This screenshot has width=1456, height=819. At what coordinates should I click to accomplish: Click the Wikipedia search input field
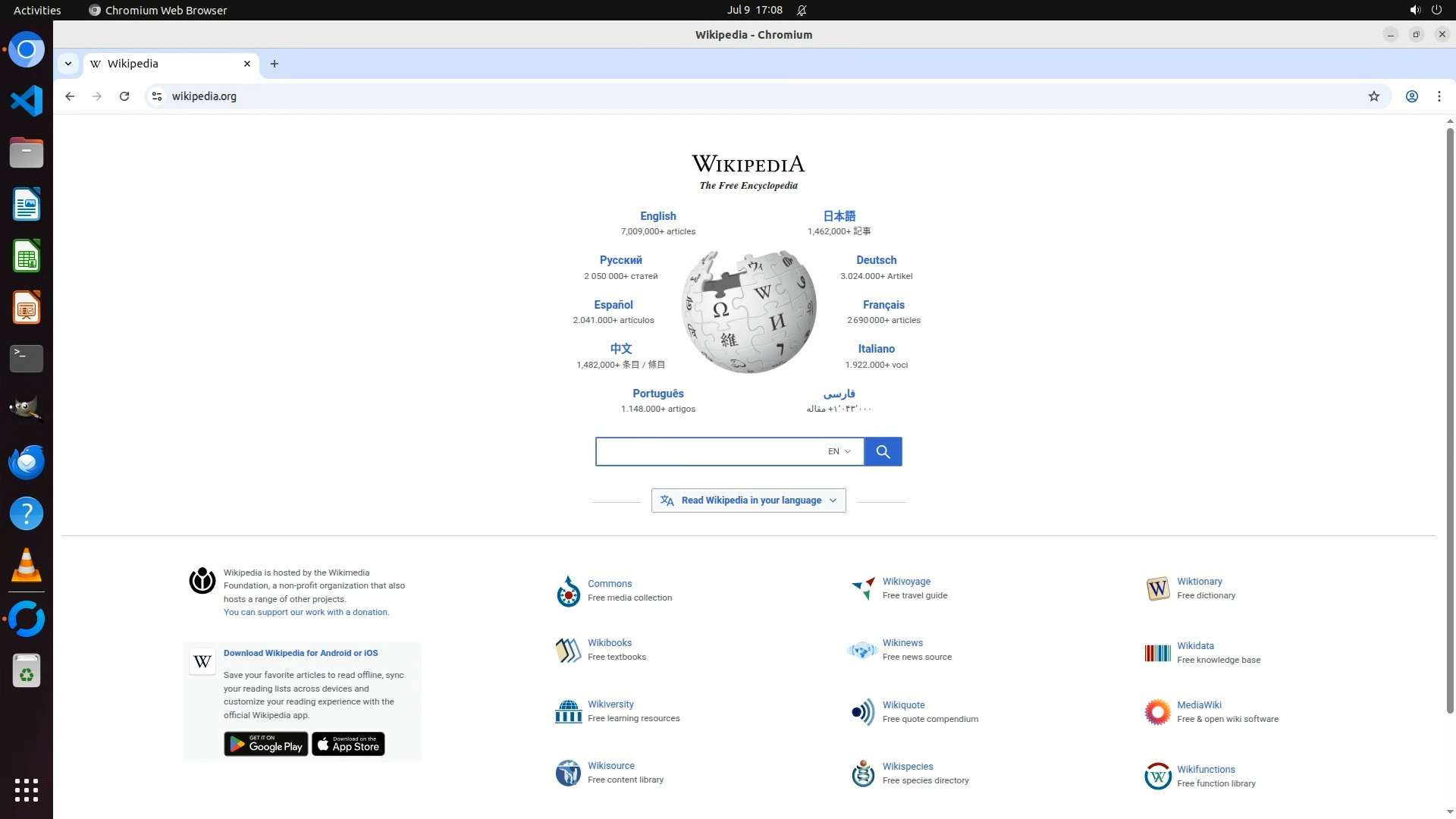(x=709, y=451)
